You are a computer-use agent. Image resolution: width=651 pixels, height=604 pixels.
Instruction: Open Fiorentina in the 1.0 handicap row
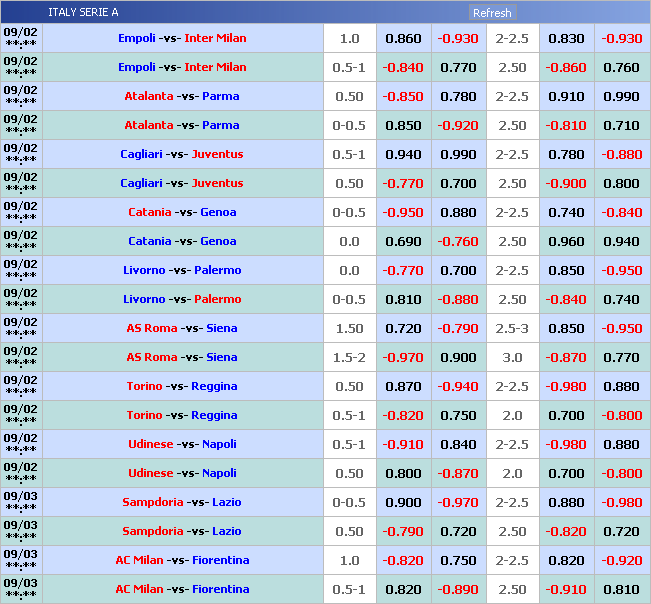pyautogui.click(x=221, y=560)
